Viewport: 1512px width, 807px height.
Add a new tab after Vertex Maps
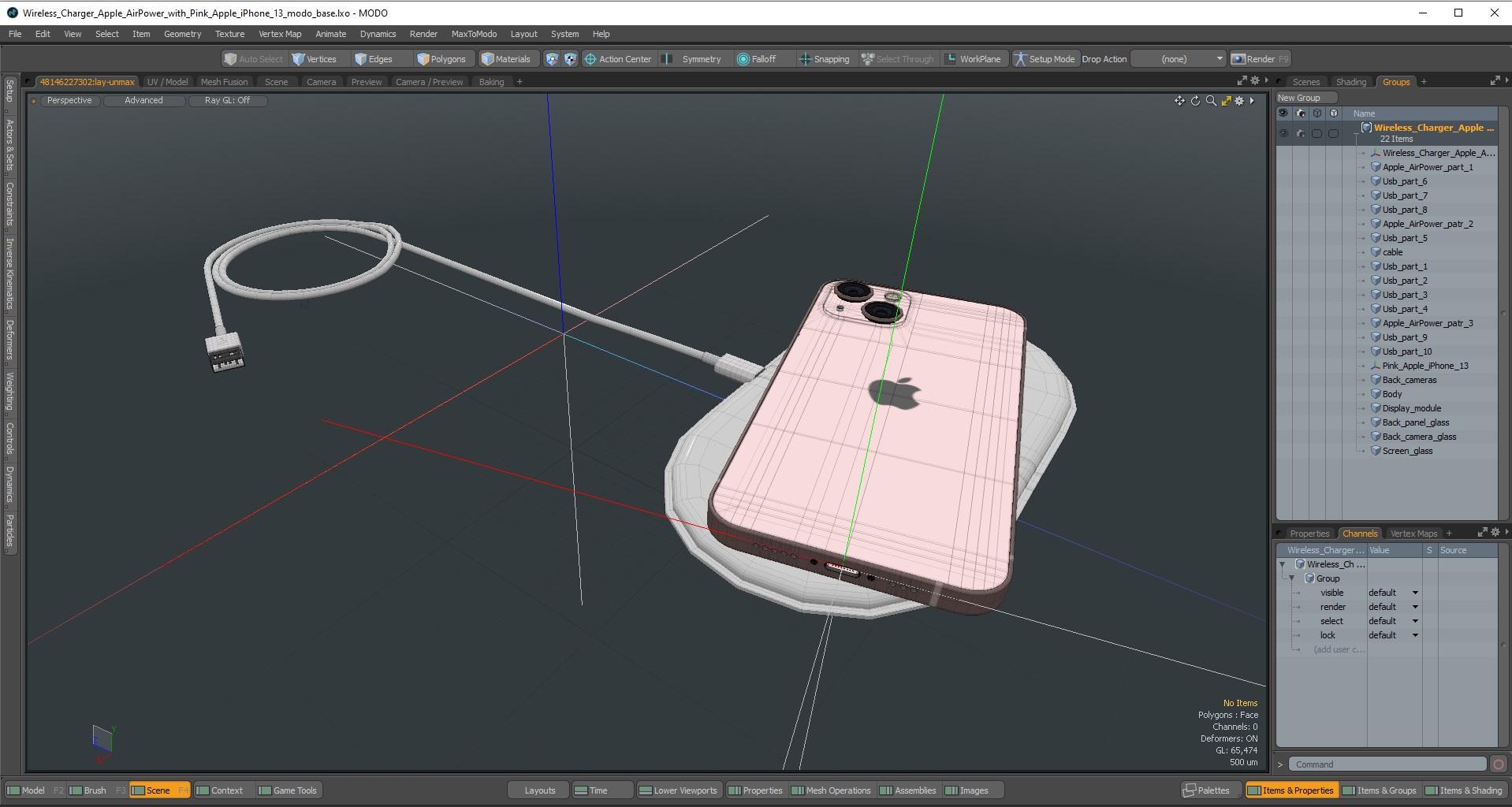tap(1449, 534)
